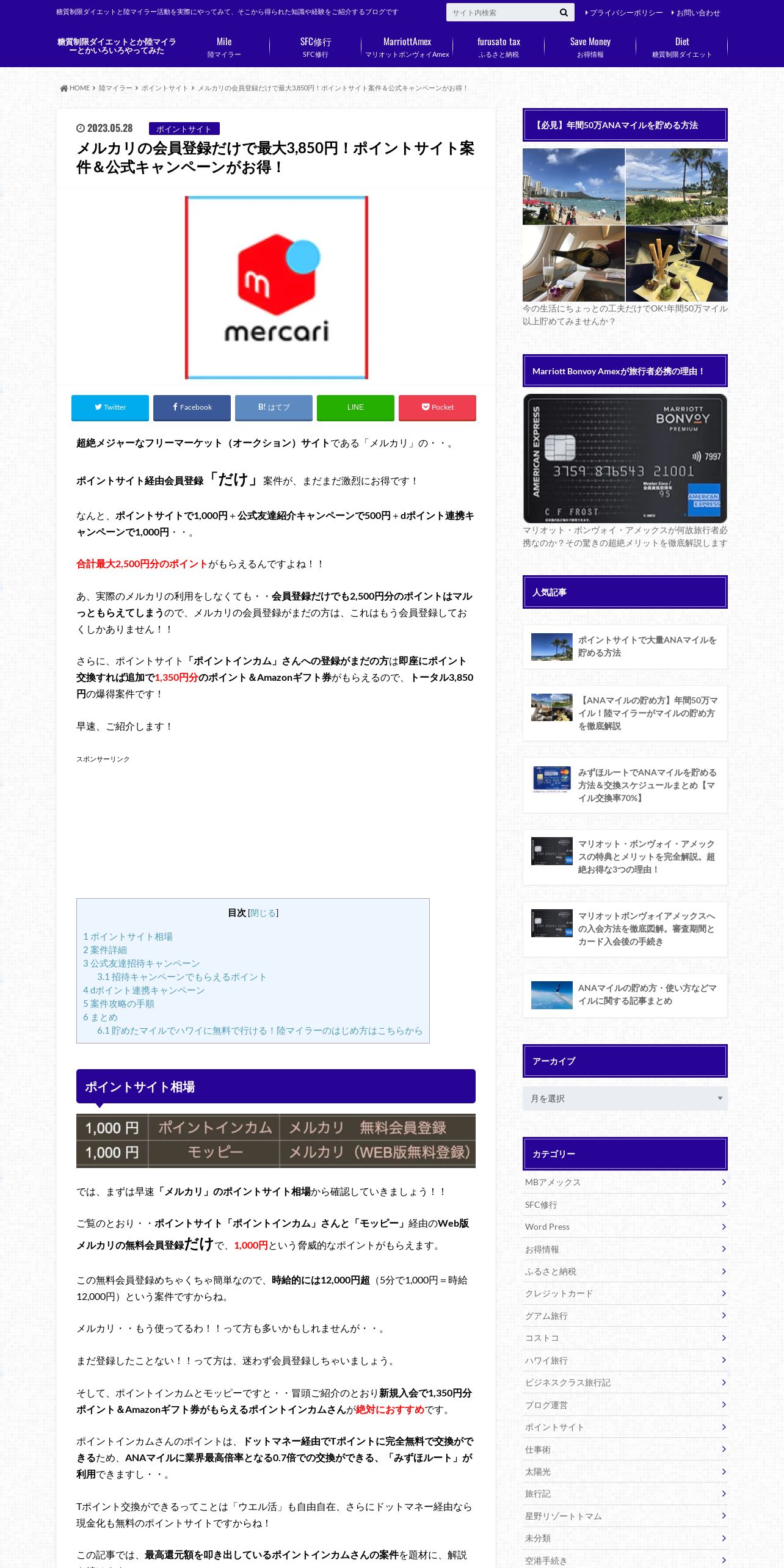The image size is (784, 1568).
Task: Click the chevron on 星野リゾートトマム category
Action: coord(724,1515)
